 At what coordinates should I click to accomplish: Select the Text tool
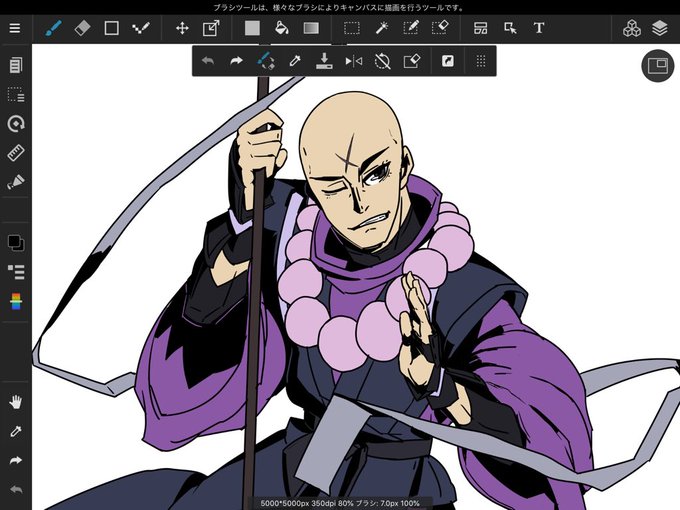[539, 29]
